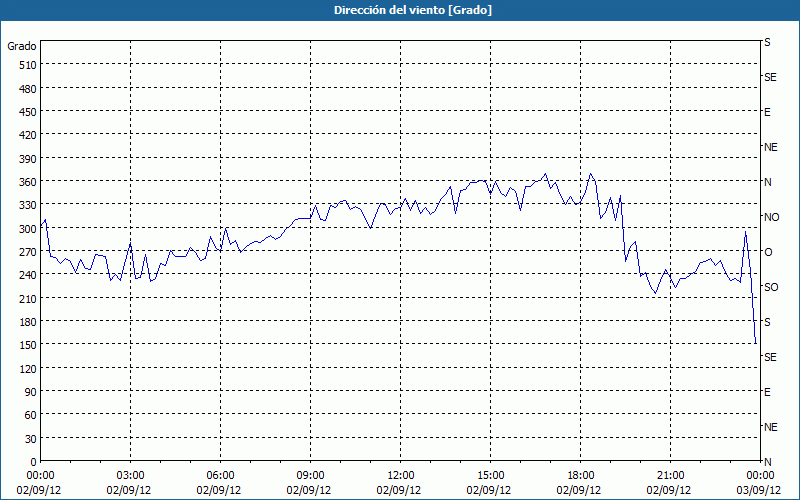Click the 480 value on the degree axis

tap(29, 89)
